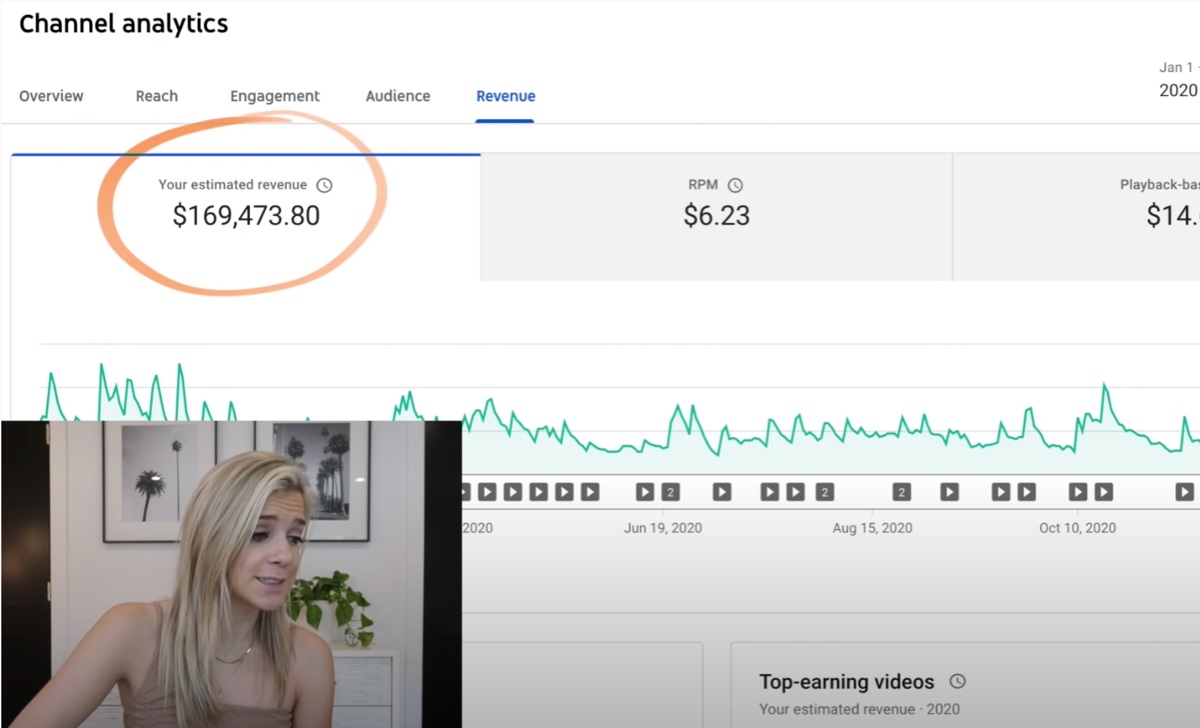Click the clock icon next to RPM
Viewport: 1200px width, 728px height.
pos(735,185)
